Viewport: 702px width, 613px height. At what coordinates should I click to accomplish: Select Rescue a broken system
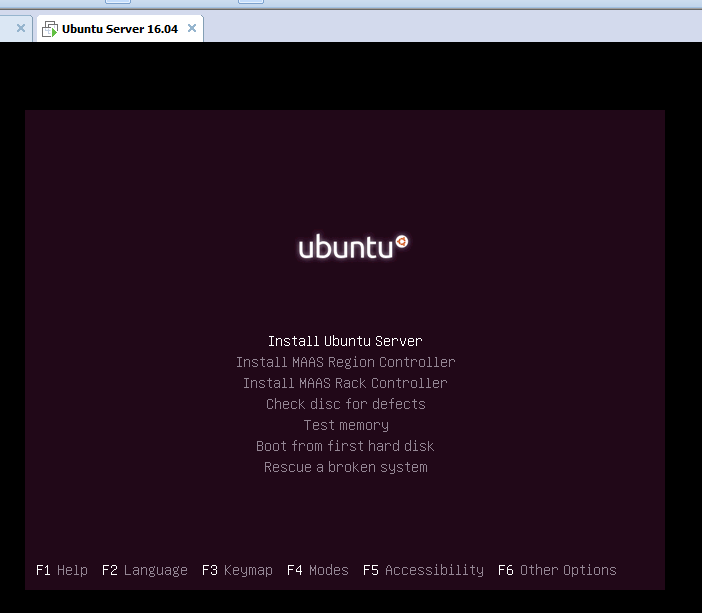click(346, 467)
